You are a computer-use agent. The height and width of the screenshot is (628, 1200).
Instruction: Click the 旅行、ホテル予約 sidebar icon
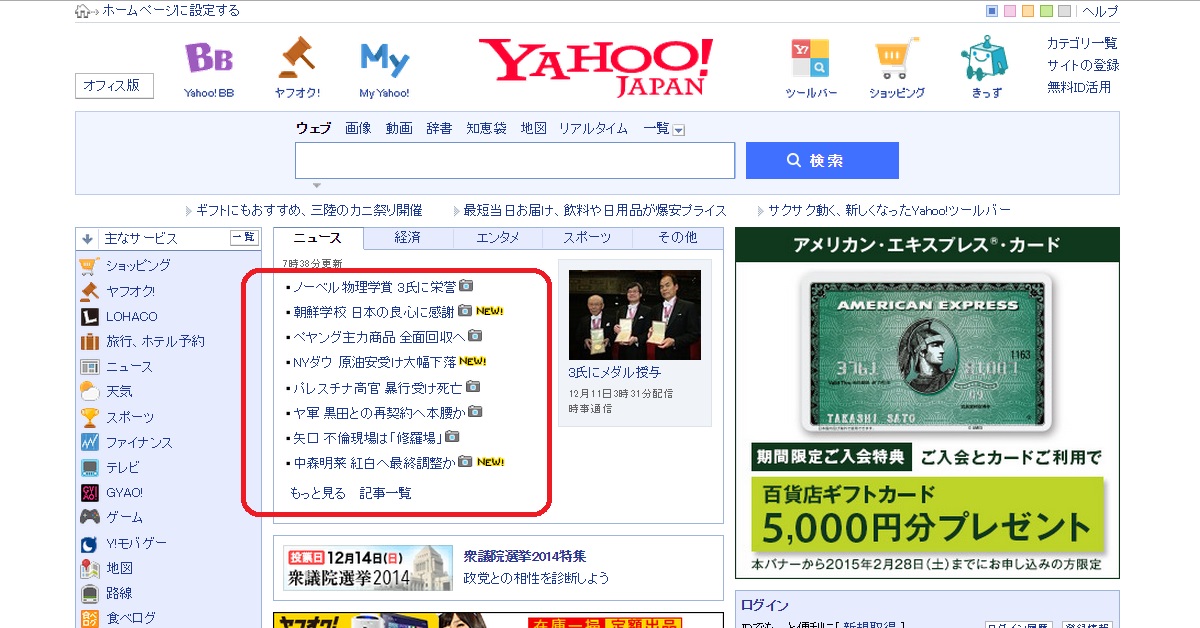point(88,341)
